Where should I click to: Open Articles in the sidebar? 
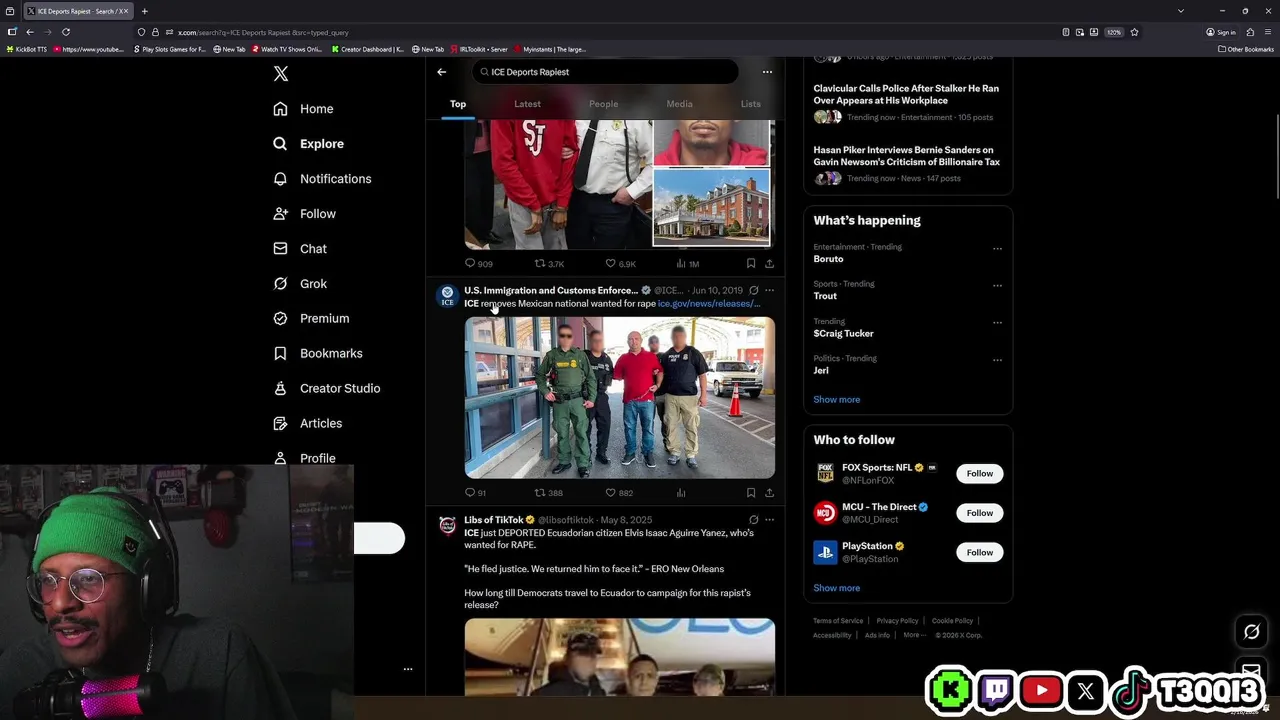coord(307,424)
